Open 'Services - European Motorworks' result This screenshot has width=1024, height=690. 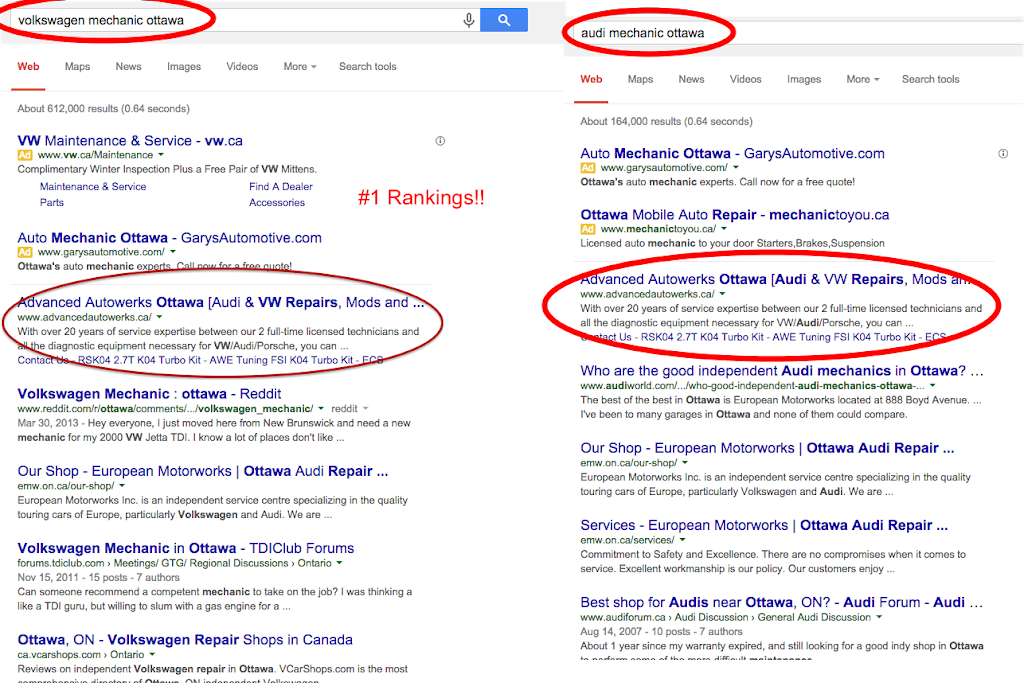[x=764, y=525]
